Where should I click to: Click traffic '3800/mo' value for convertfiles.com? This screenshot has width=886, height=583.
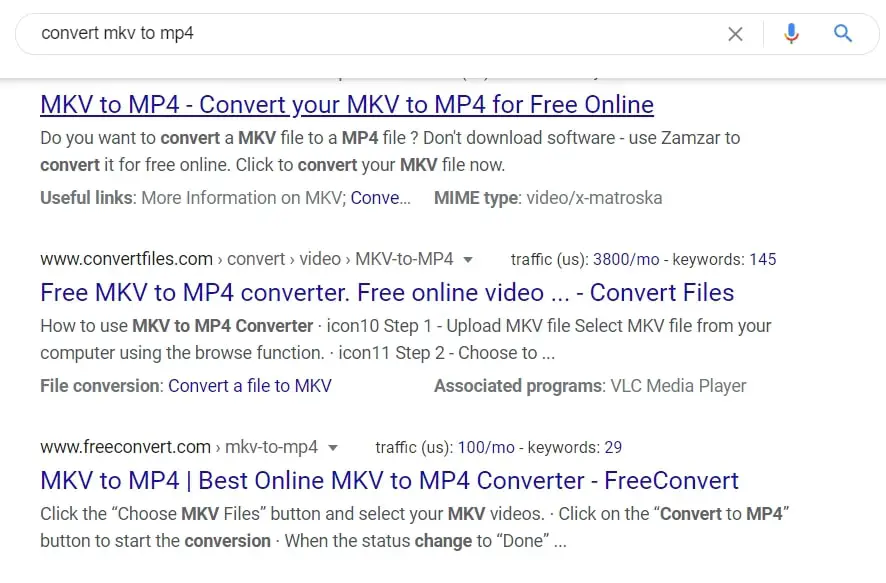point(626,259)
